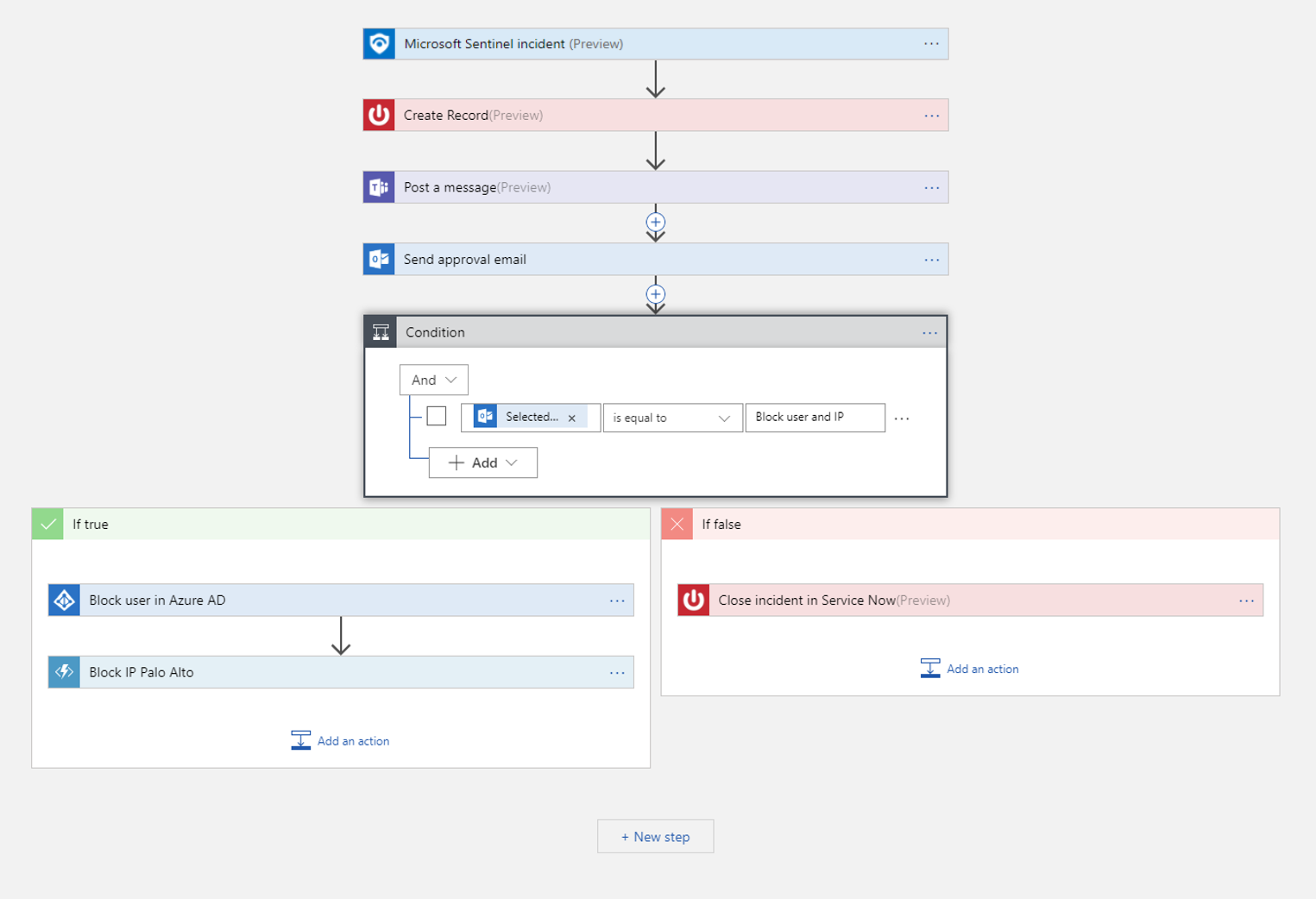Screen dimensions: 1316x899
Task: Select the ServiceNow icon on Create Record
Action: [x=378, y=115]
